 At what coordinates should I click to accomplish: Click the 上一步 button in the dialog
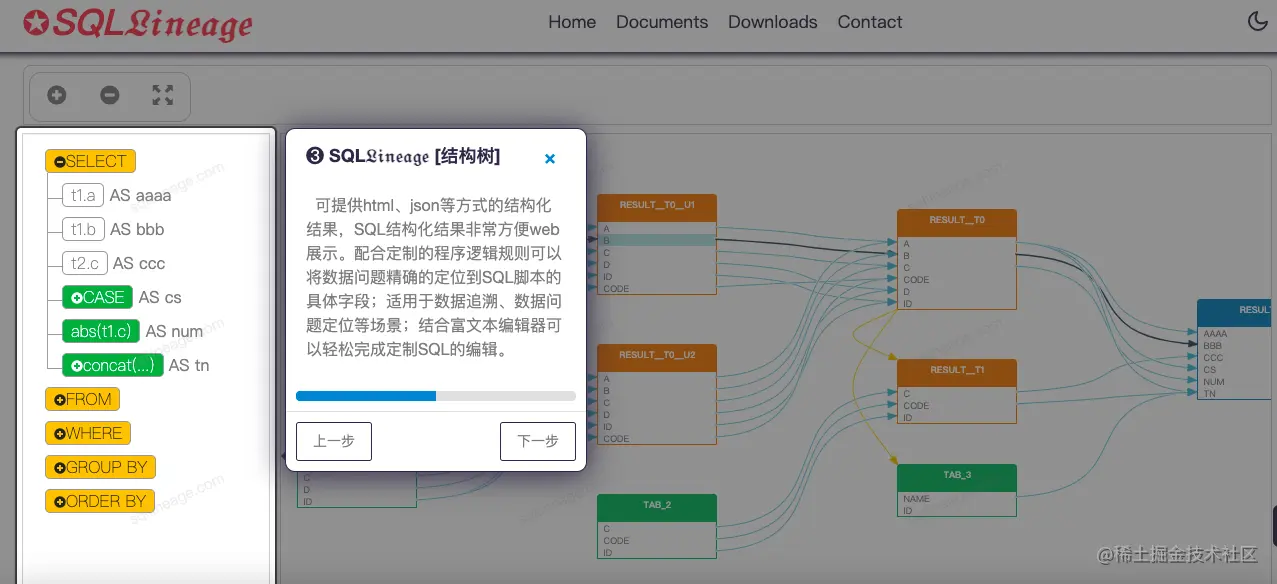tap(333, 441)
